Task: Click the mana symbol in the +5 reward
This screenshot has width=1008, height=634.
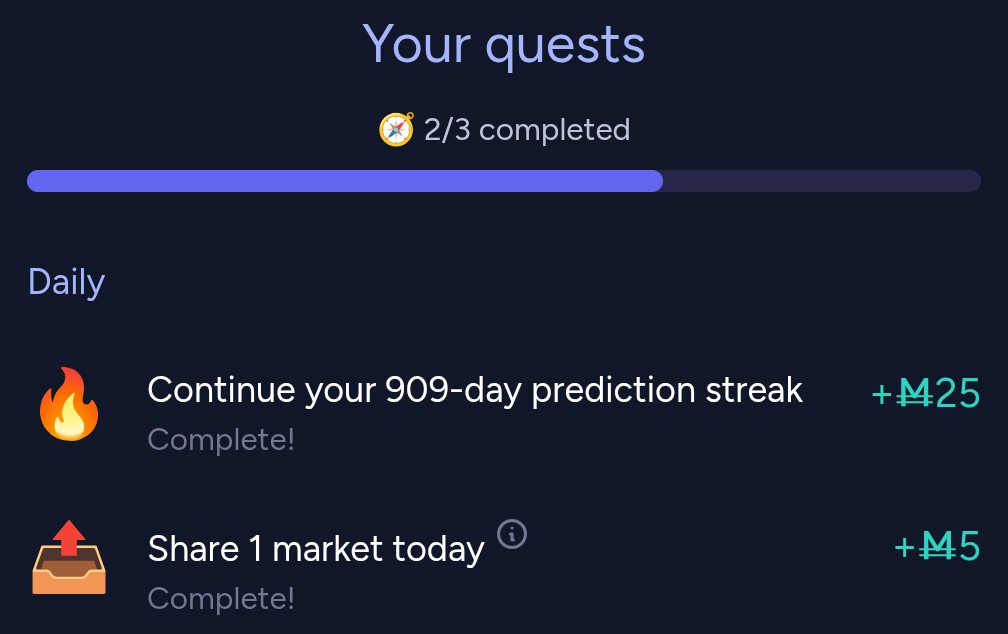Action: (938, 547)
